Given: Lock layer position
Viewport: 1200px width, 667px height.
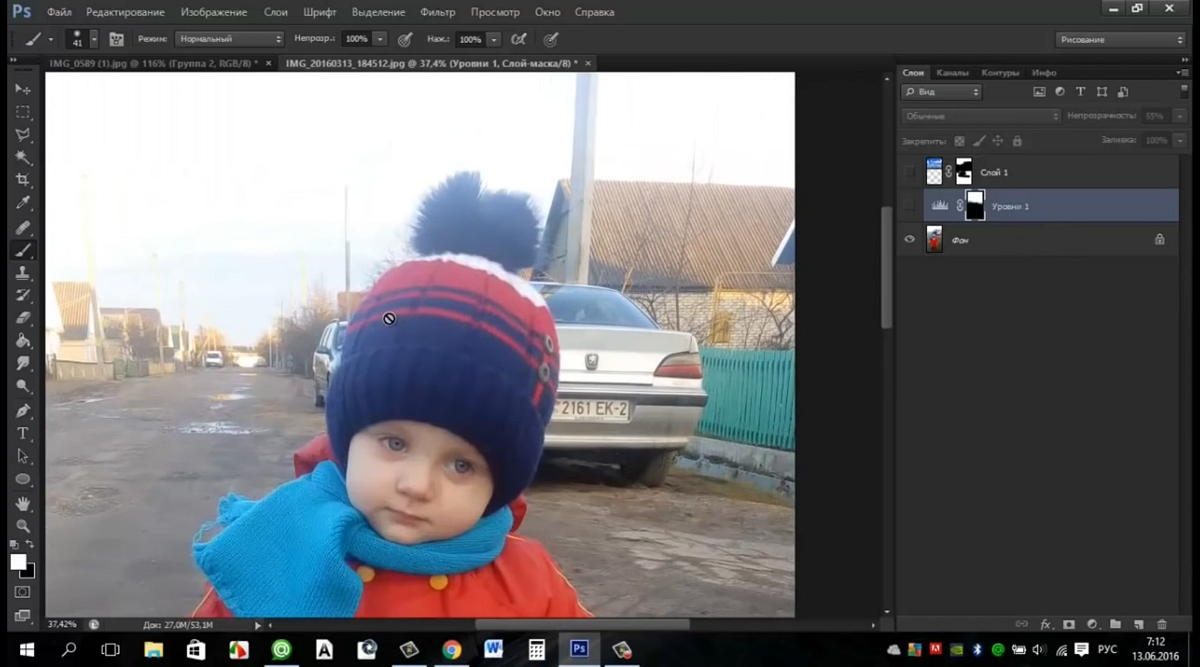Looking at the screenshot, I should pos(998,141).
